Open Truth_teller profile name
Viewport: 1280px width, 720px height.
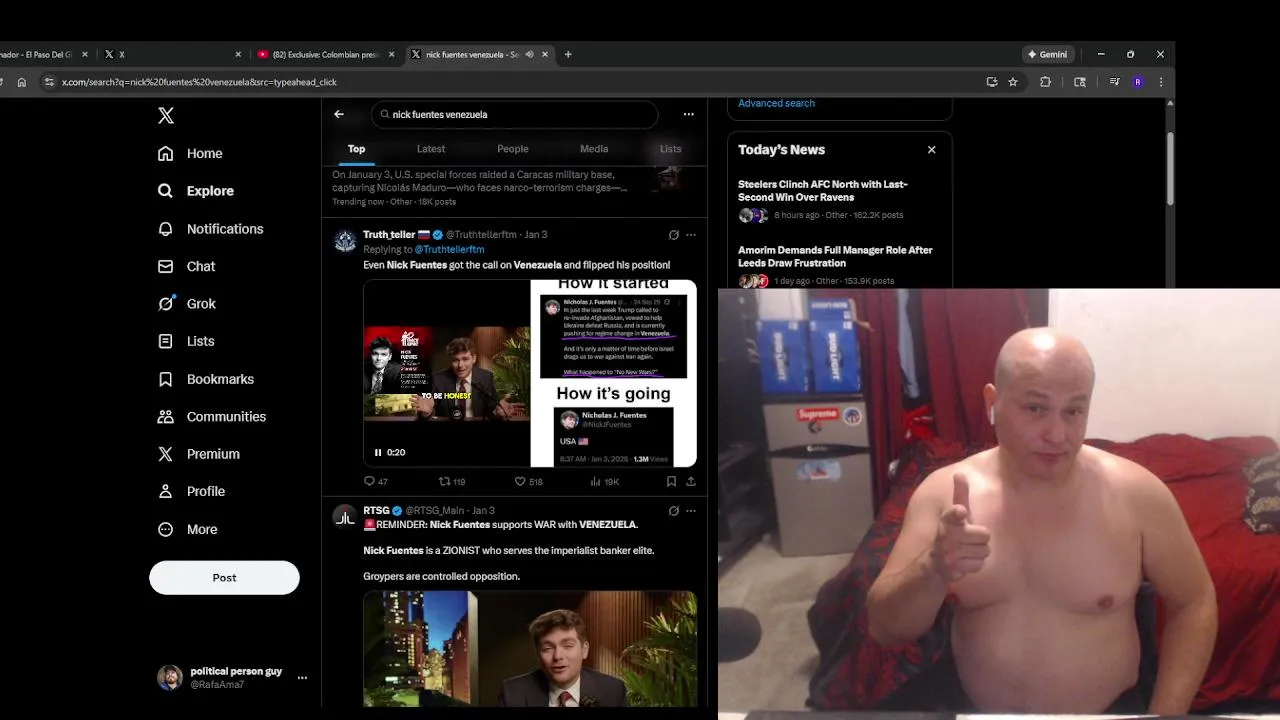pyautogui.click(x=389, y=235)
